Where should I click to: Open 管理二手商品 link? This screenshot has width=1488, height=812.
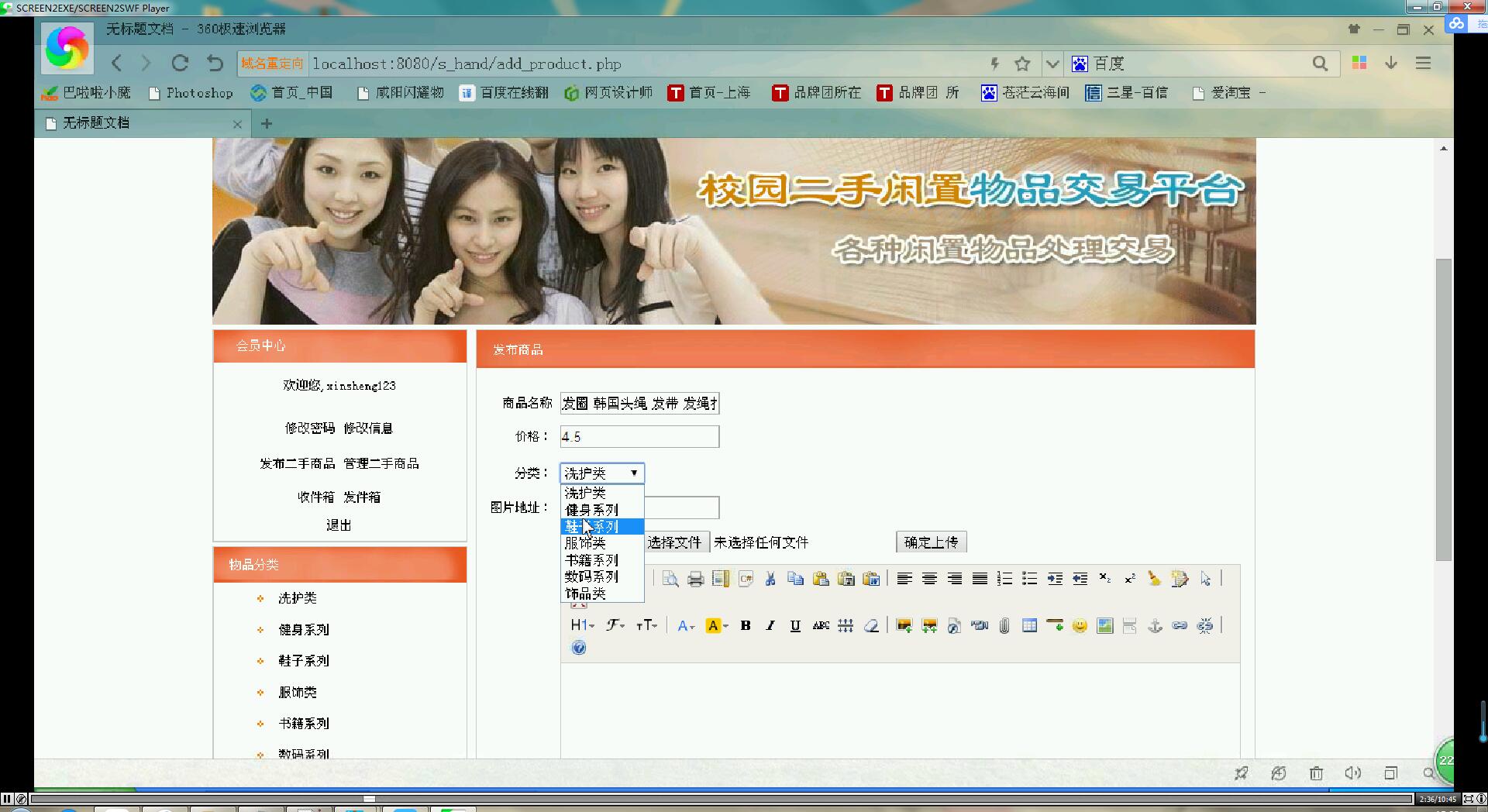tap(381, 463)
